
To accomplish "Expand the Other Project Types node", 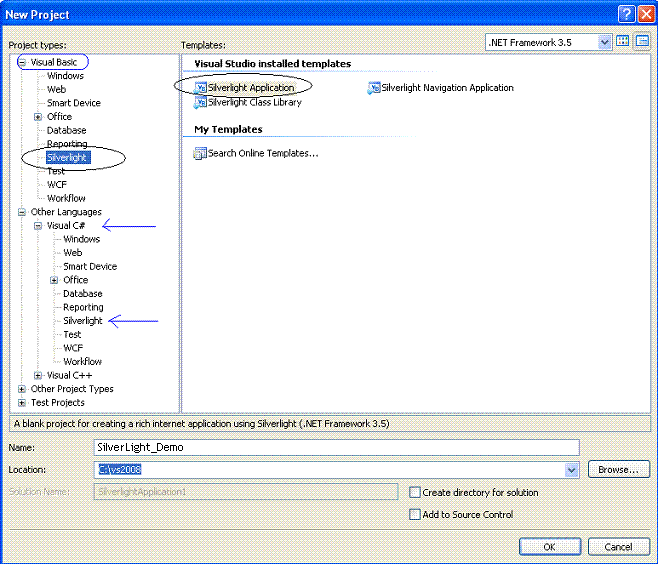I will [22, 389].
